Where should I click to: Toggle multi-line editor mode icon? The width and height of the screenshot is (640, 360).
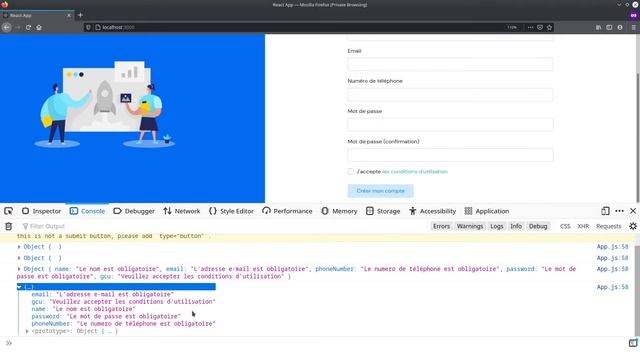coord(633,343)
